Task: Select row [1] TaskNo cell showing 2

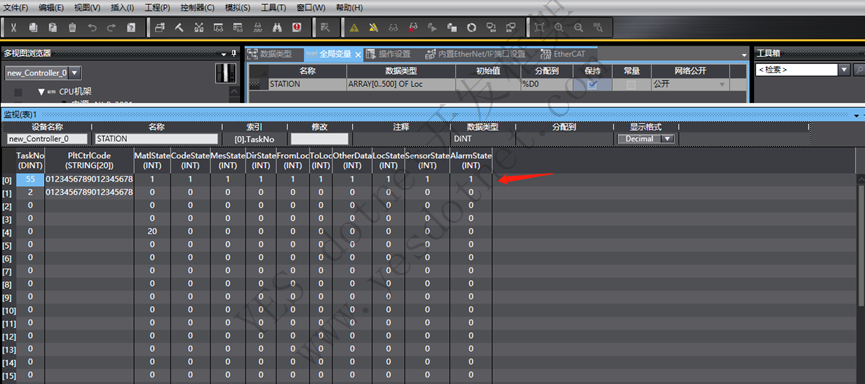Action: pos(30,193)
